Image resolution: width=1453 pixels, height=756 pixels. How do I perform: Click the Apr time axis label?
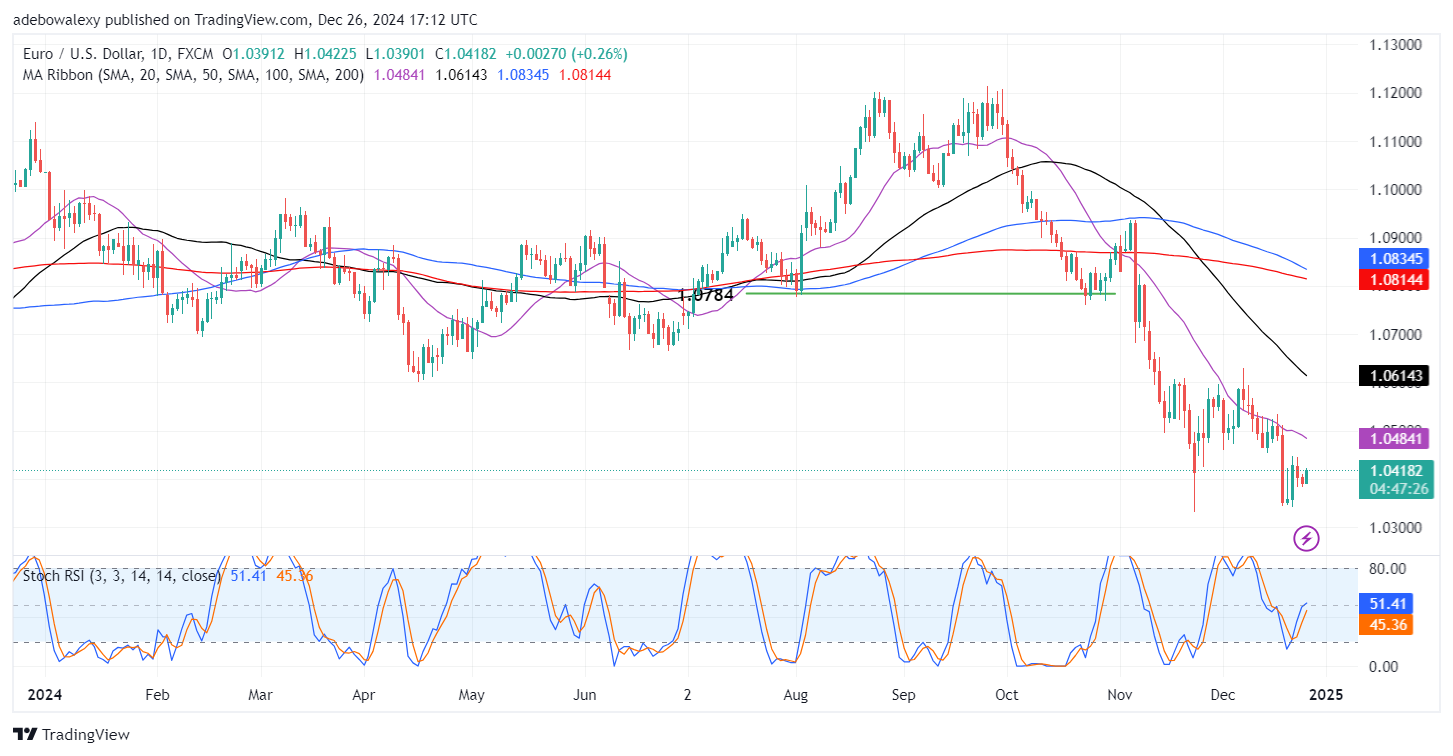point(364,694)
